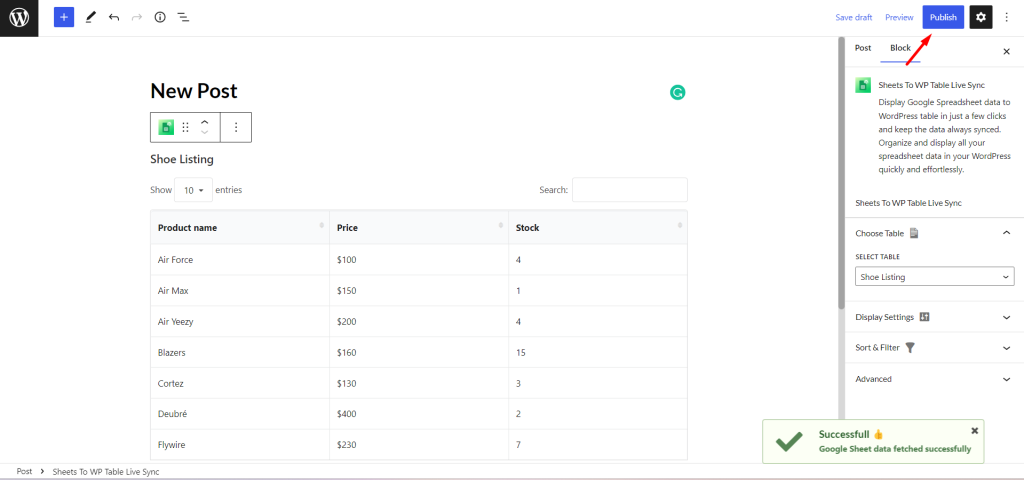The height and width of the screenshot is (480, 1024).
Task: Click the Publish button
Action: [x=943, y=18]
